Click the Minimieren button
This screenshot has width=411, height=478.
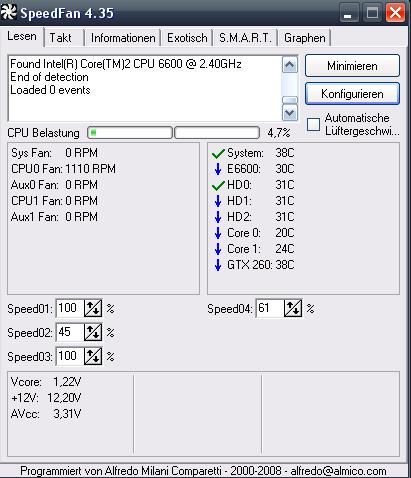click(x=352, y=66)
